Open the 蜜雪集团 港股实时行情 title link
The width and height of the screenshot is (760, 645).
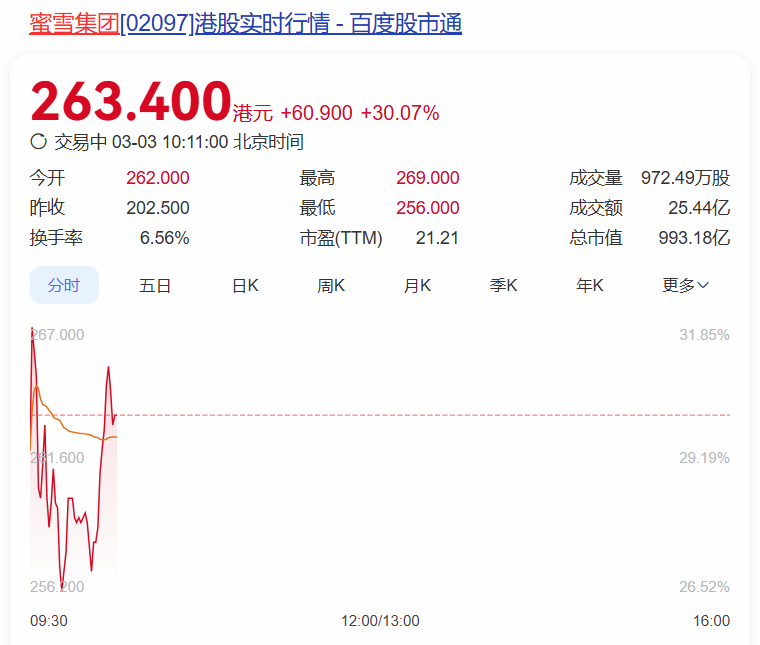tap(246, 24)
